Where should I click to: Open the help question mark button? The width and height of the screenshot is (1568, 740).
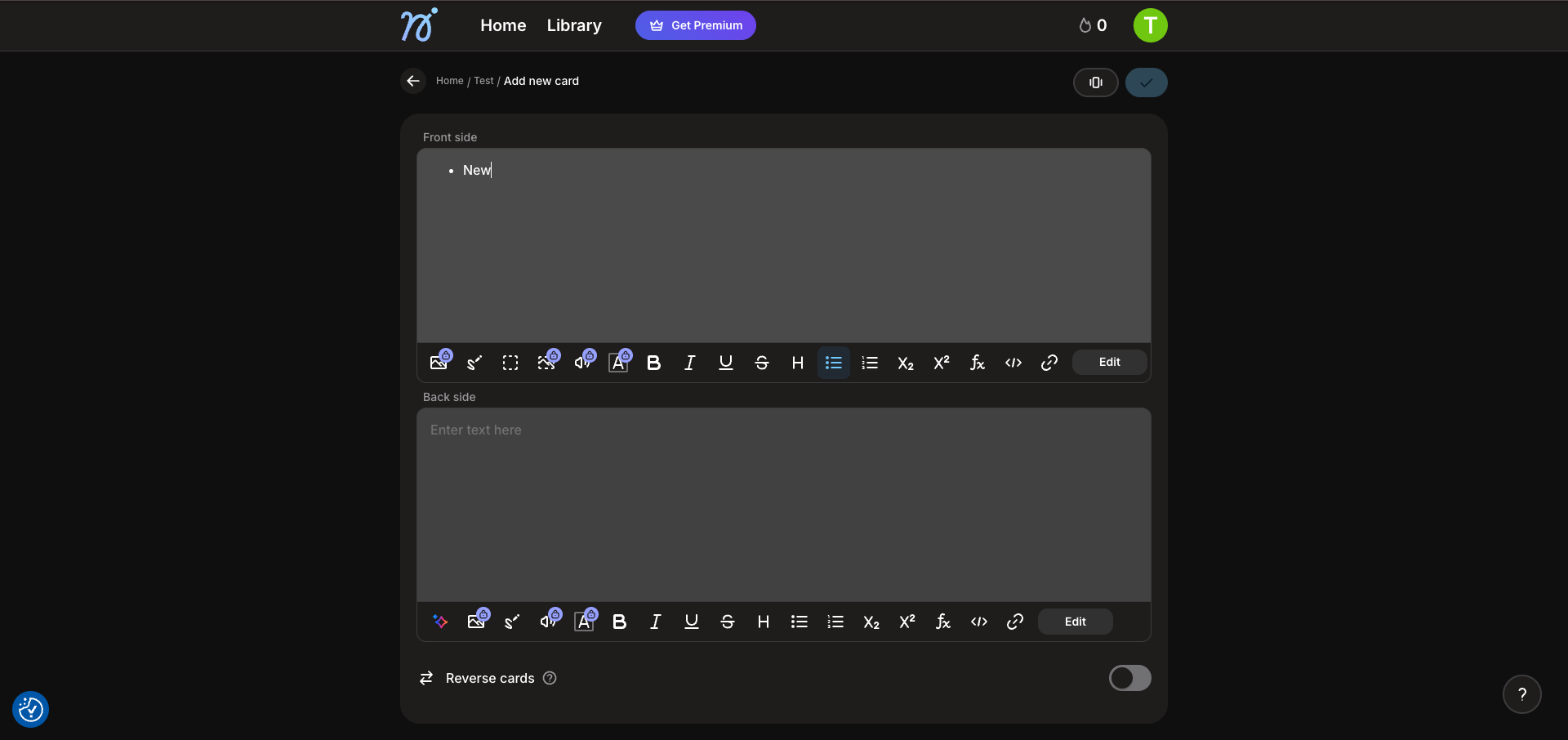(1521, 694)
